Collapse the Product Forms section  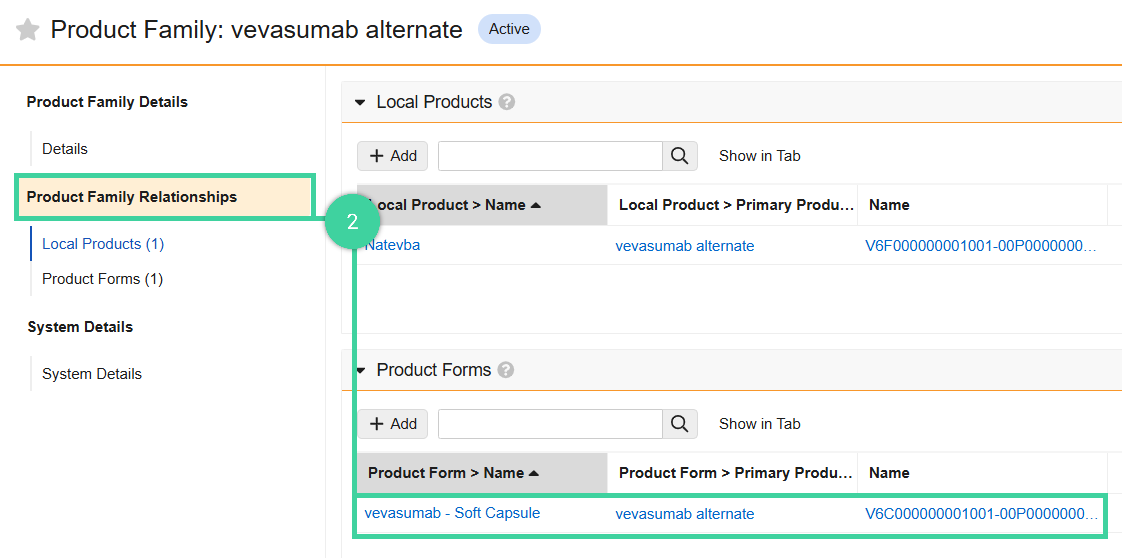point(361,370)
